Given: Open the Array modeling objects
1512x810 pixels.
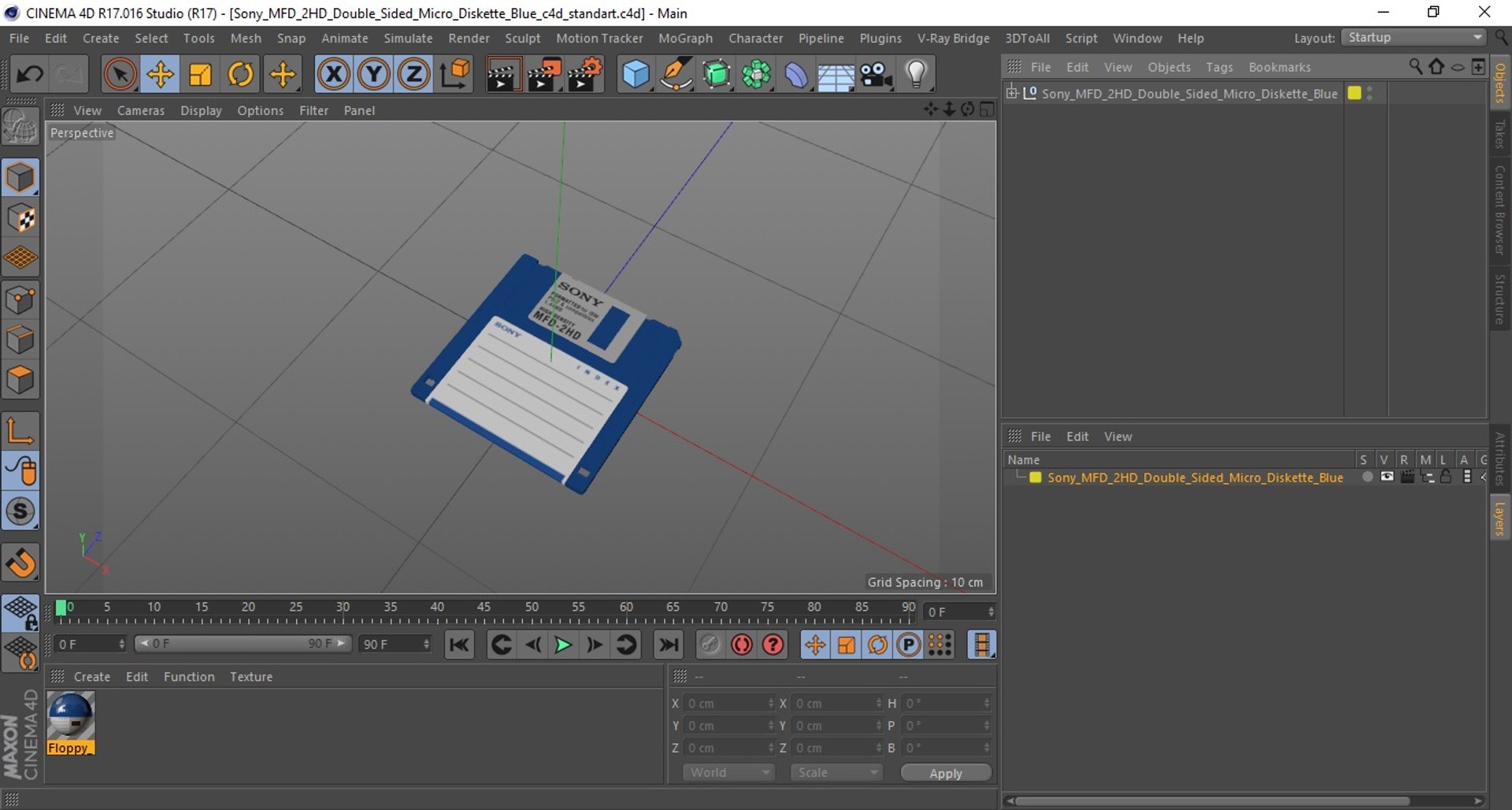Looking at the screenshot, I should point(757,75).
